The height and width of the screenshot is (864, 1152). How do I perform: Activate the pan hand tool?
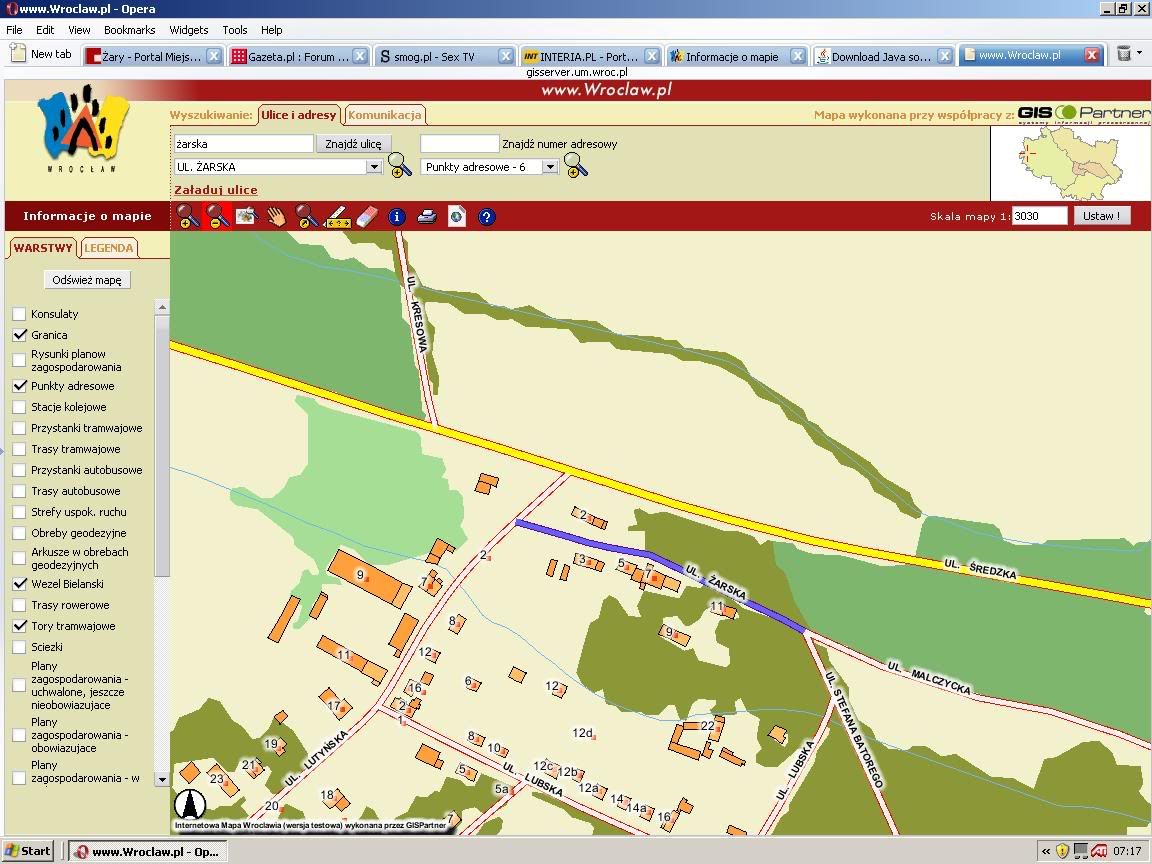pos(275,215)
